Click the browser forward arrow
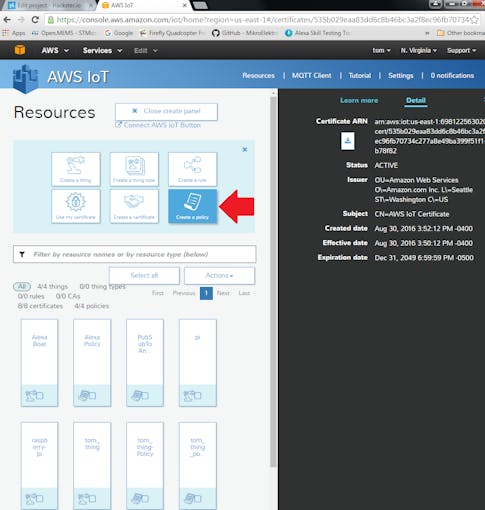 click(21, 20)
